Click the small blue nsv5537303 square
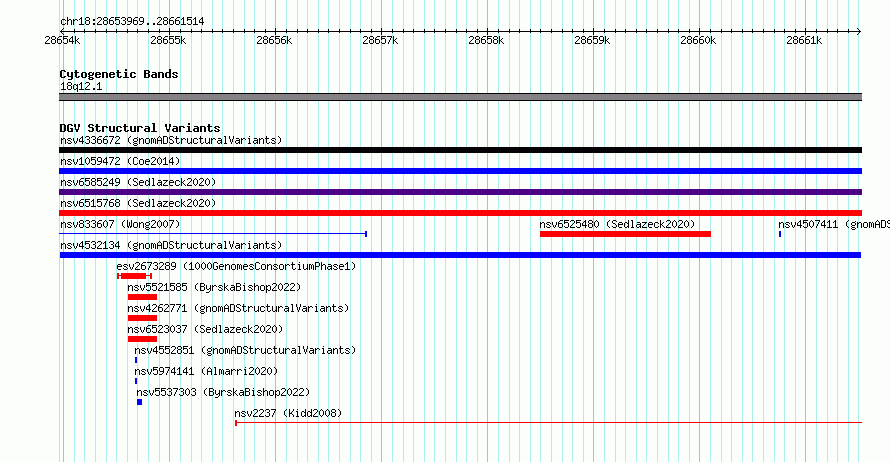The height and width of the screenshot is (462, 890). 140,402
